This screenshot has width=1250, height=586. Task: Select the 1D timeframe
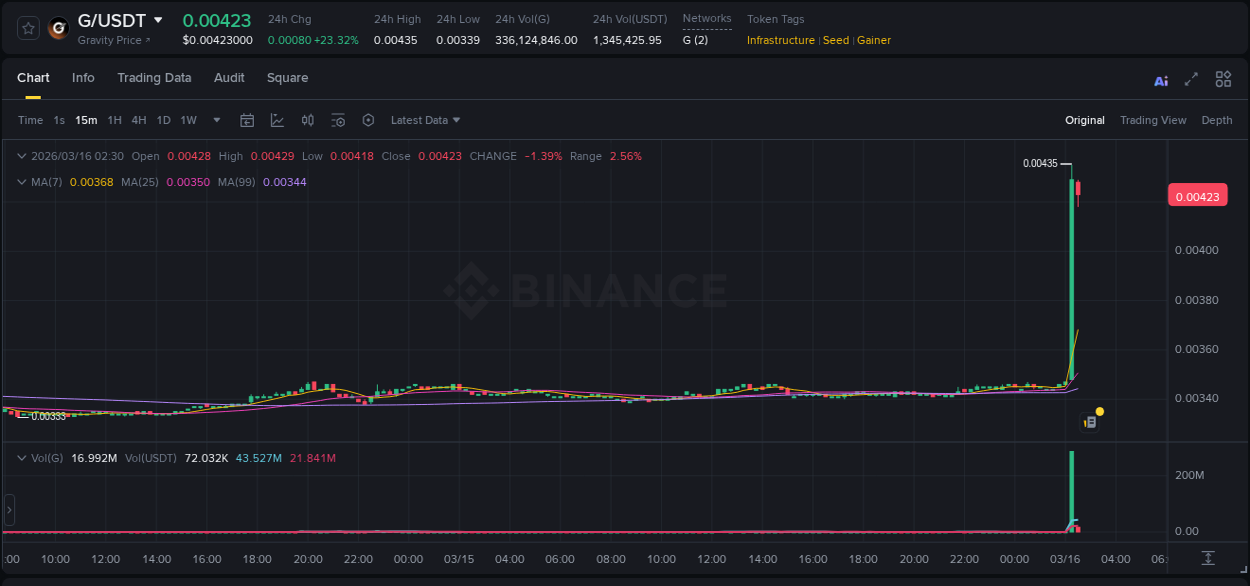point(163,120)
